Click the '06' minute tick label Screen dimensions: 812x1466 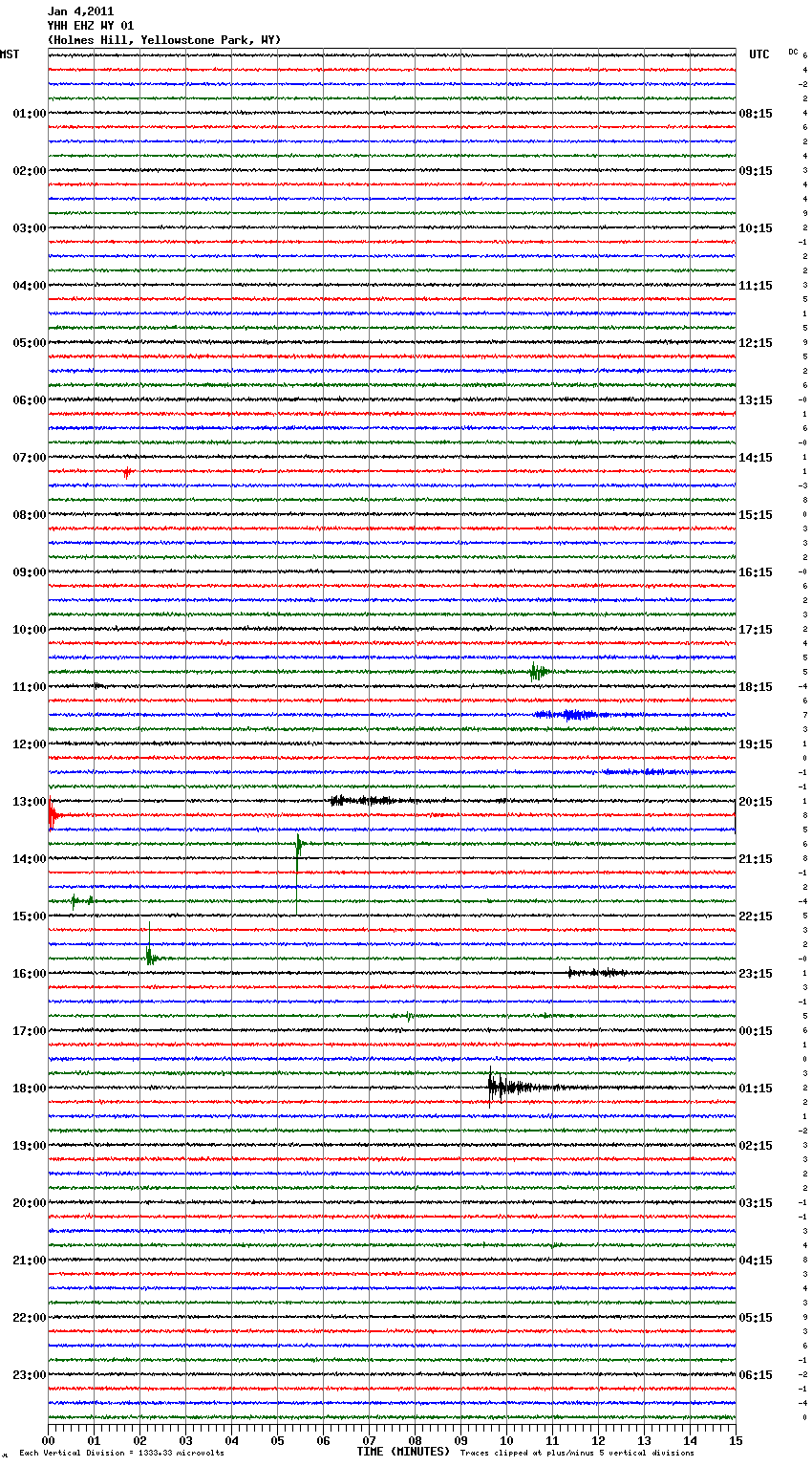[x=323, y=1440]
